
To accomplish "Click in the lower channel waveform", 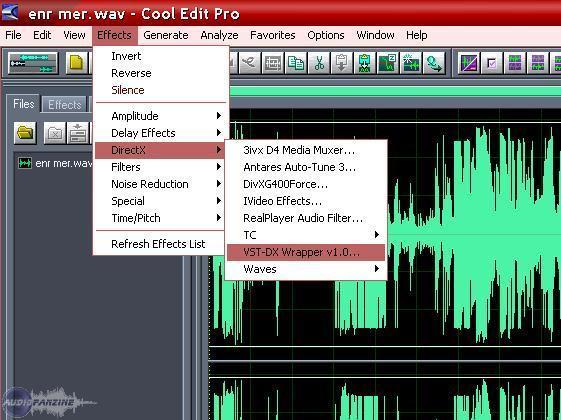I will click(385, 399).
